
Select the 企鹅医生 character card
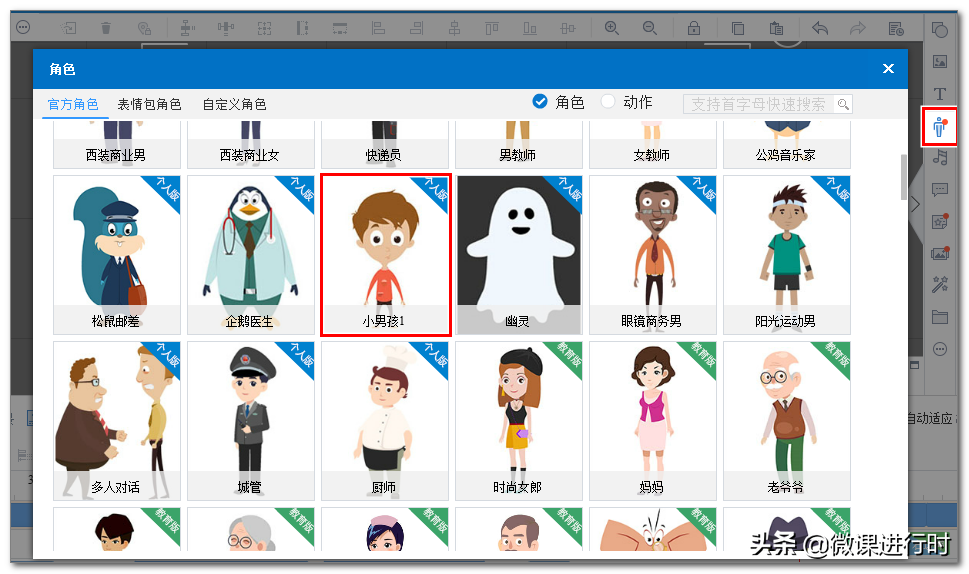click(x=251, y=255)
